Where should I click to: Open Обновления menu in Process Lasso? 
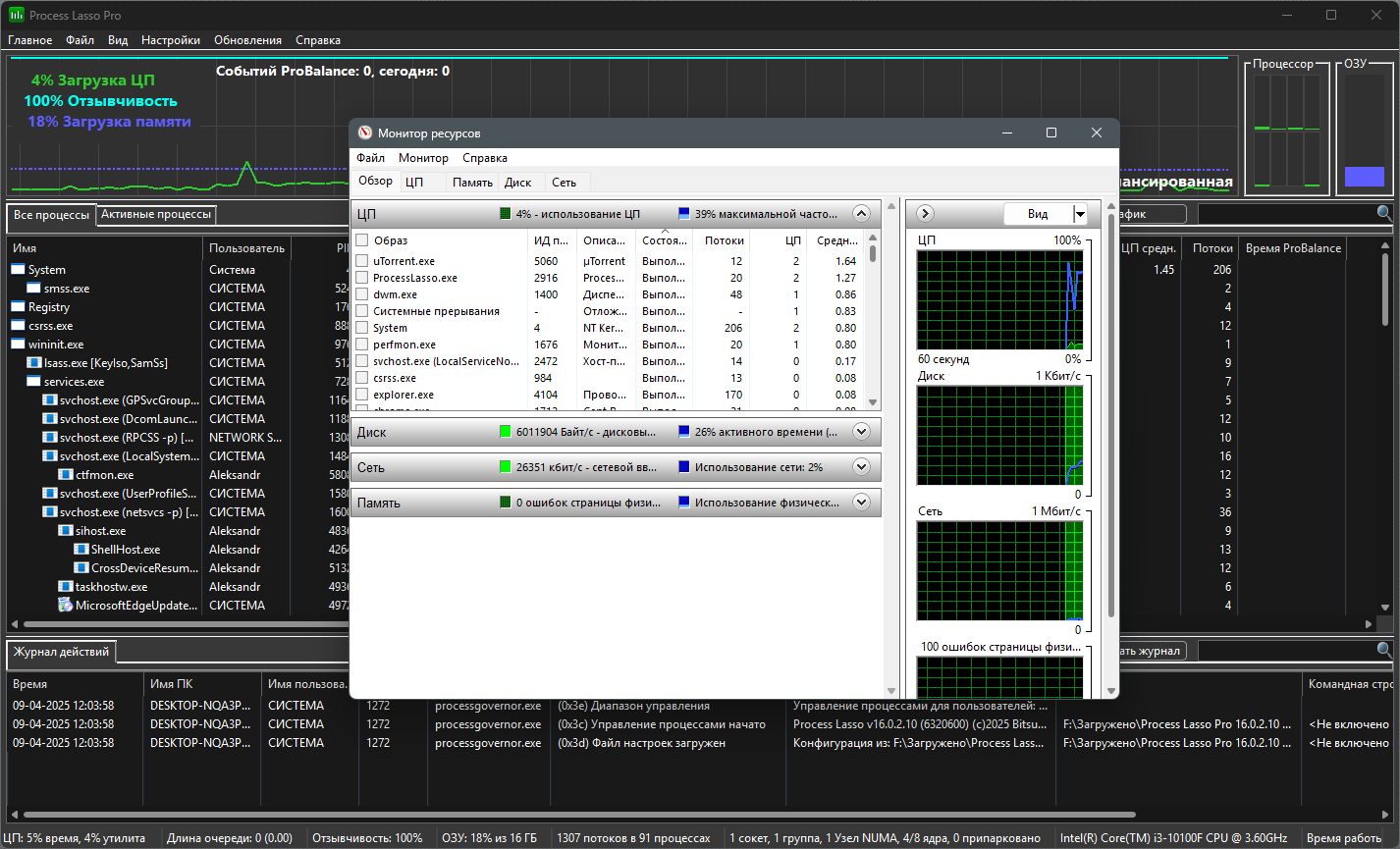247,40
